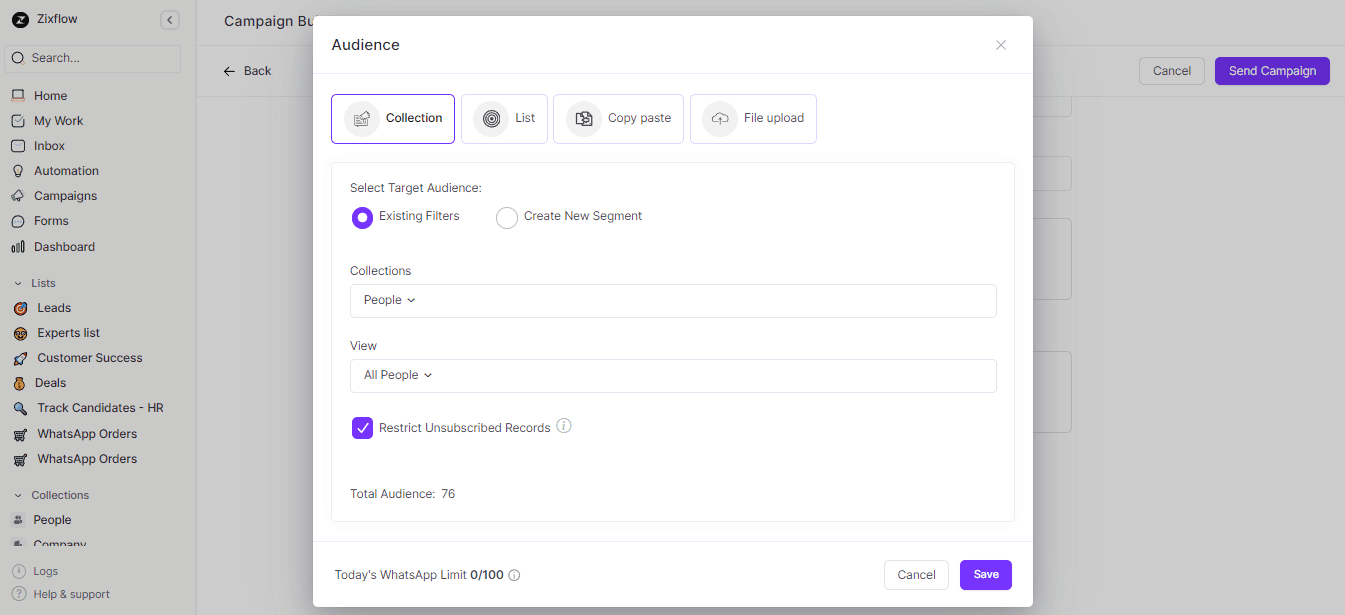Uncheck Restrict Unsubscribed Records checkbox
This screenshot has height=615, width=1345.
click(x=362, y=428)
